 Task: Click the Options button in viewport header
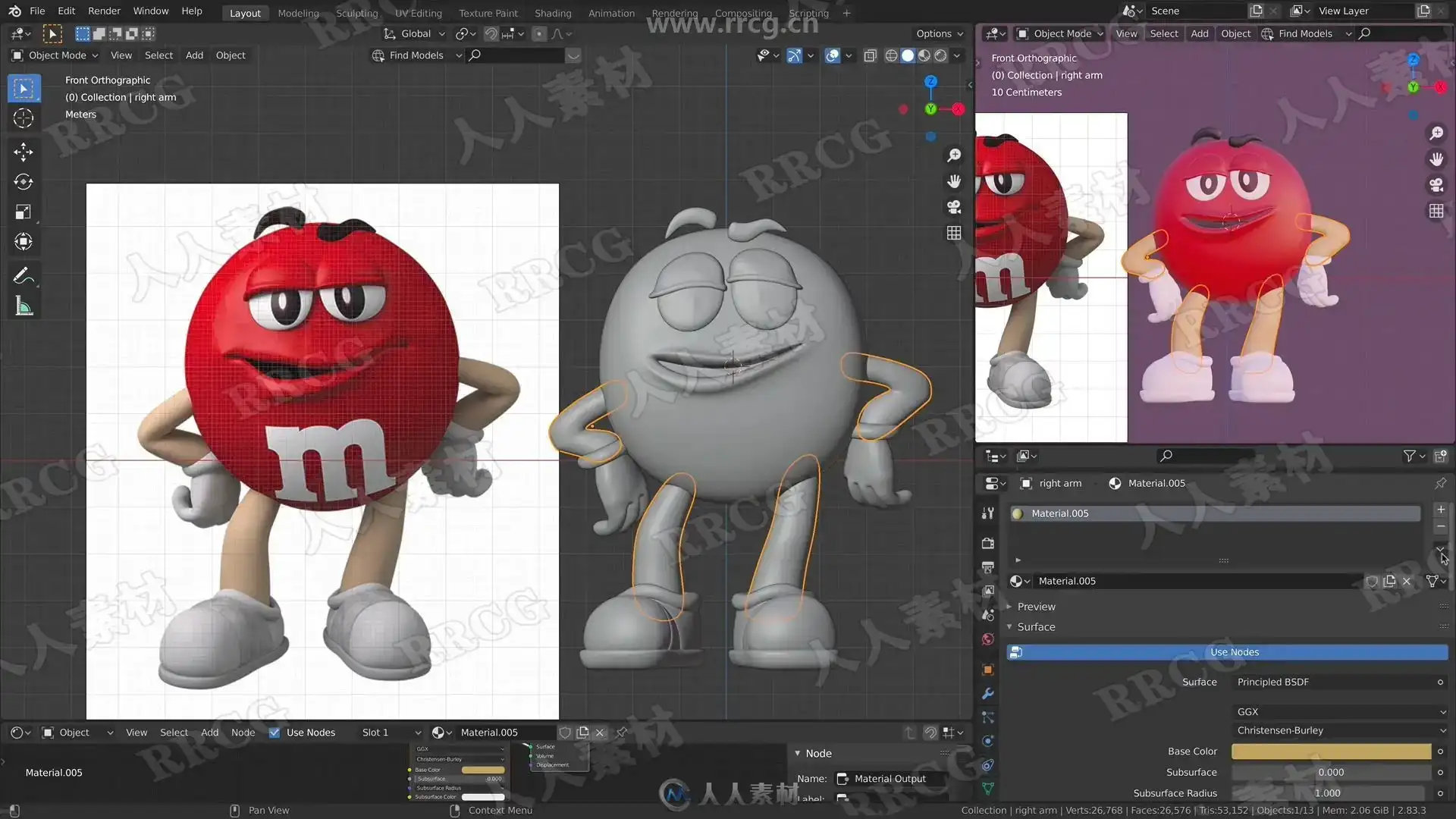pyautogui.click(x=939, y=33)
